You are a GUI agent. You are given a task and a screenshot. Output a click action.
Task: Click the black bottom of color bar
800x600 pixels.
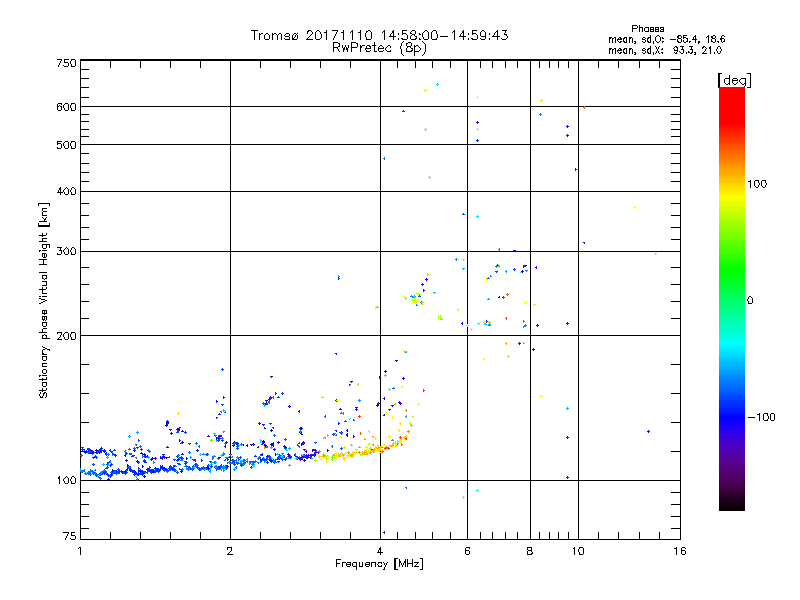(x=732, y=503)
